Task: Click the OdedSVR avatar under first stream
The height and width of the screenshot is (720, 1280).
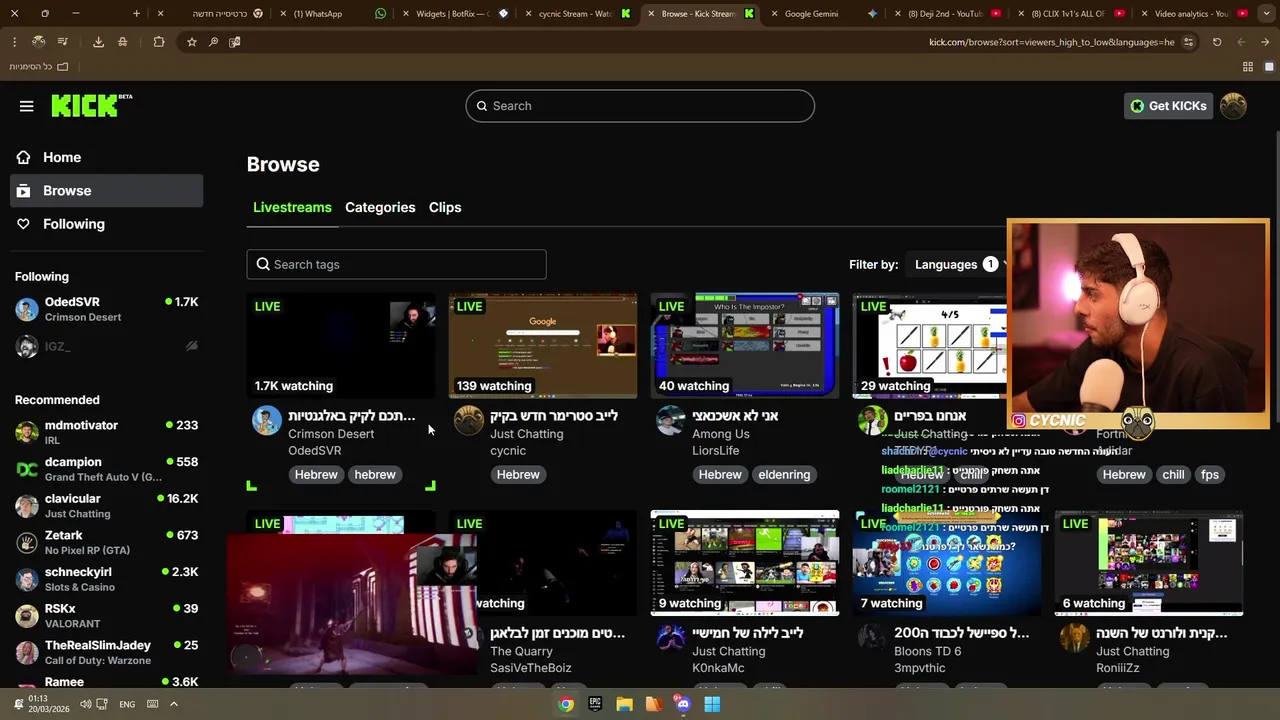Action: 267,421
